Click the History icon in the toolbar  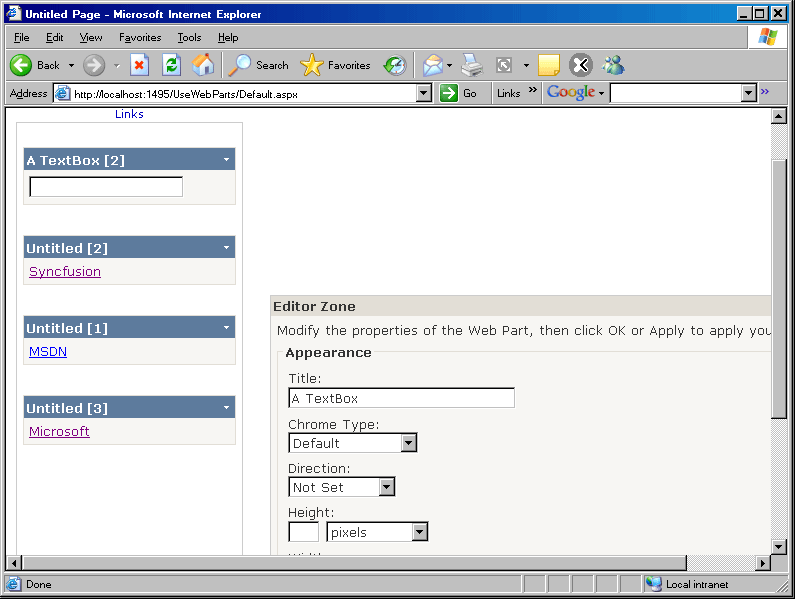coord(395,65)
